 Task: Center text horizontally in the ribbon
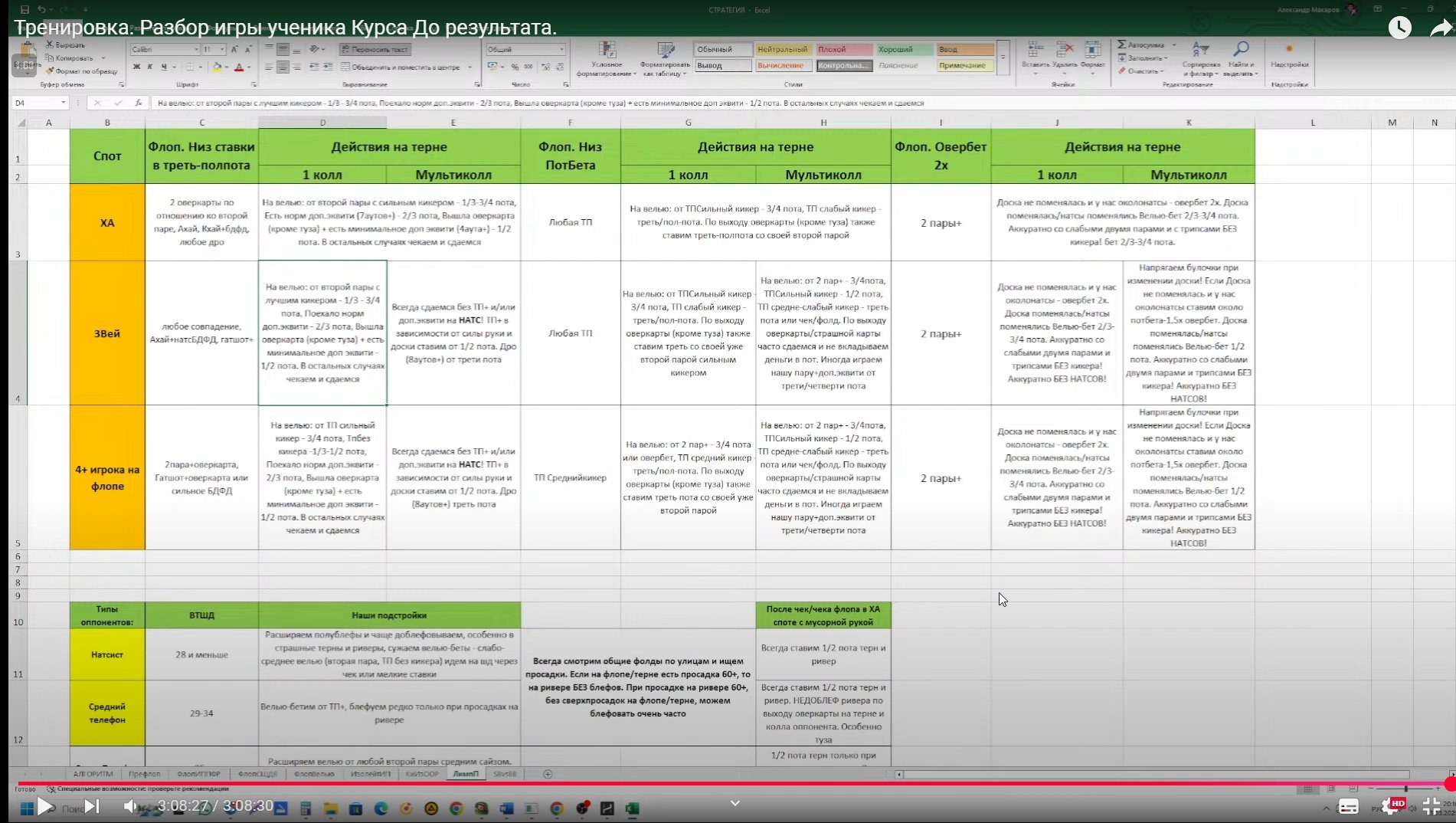pyautogui.click(x=283, y=67)
